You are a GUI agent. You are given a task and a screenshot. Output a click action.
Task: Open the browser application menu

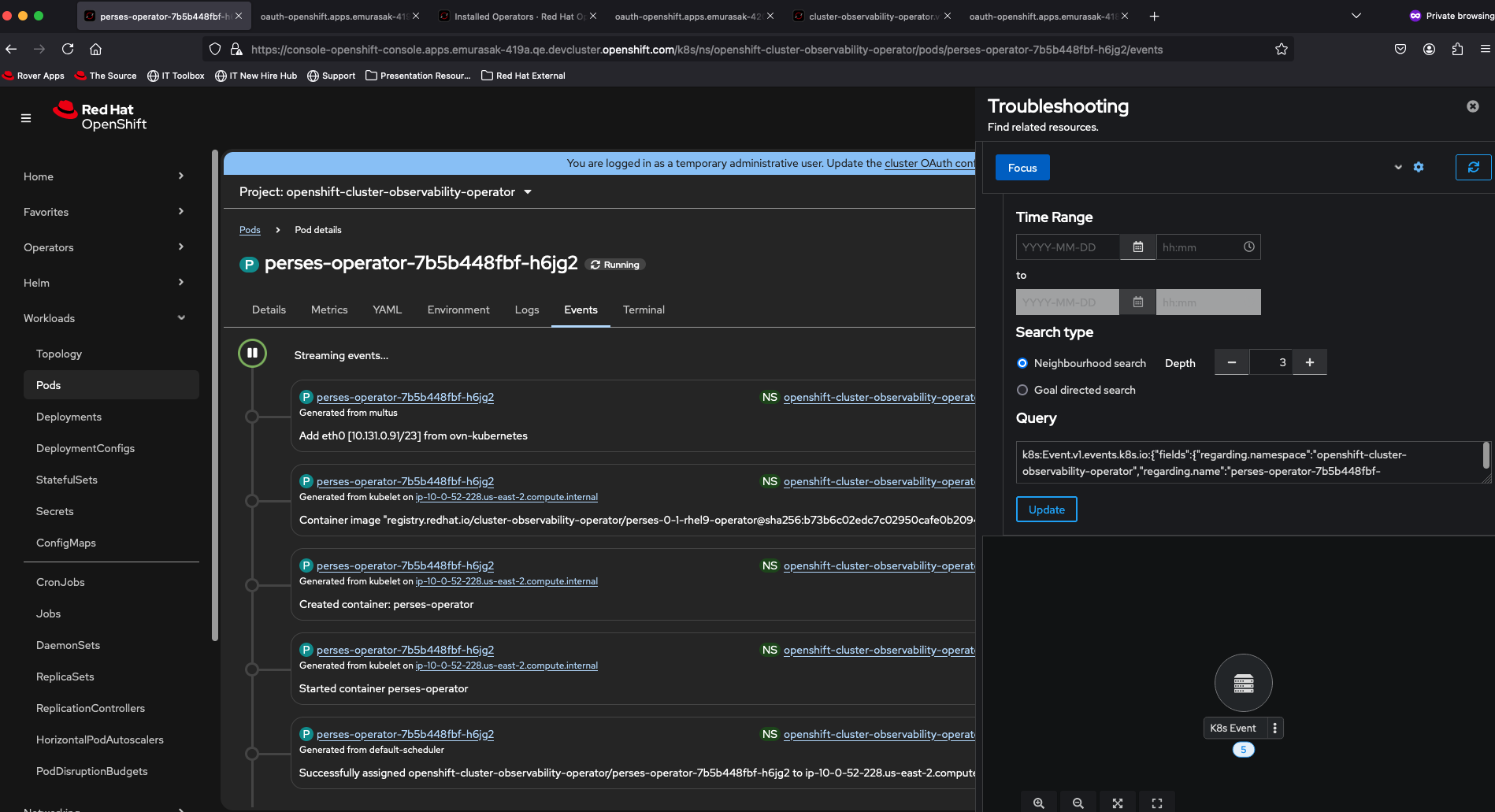pyautogui.click(x=1485, y=49)
